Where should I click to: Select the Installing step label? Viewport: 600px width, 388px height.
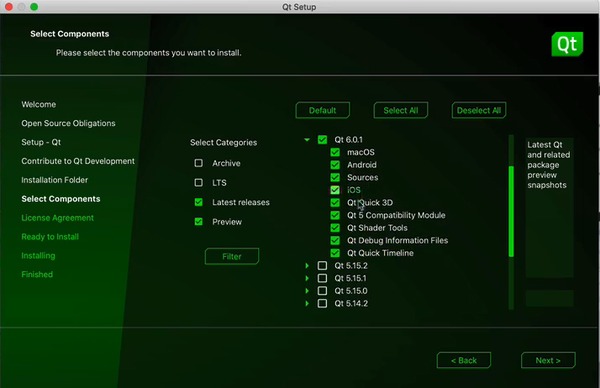38,256
